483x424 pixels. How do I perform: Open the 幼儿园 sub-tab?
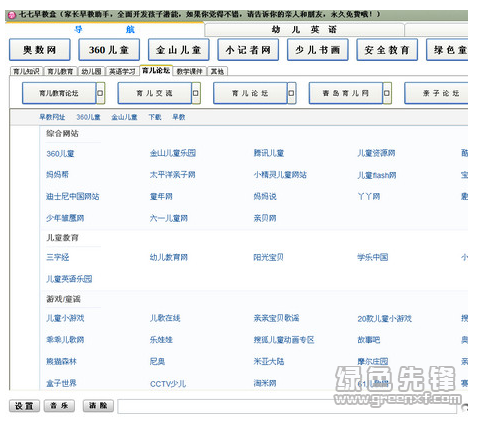[x=91, y=71]
